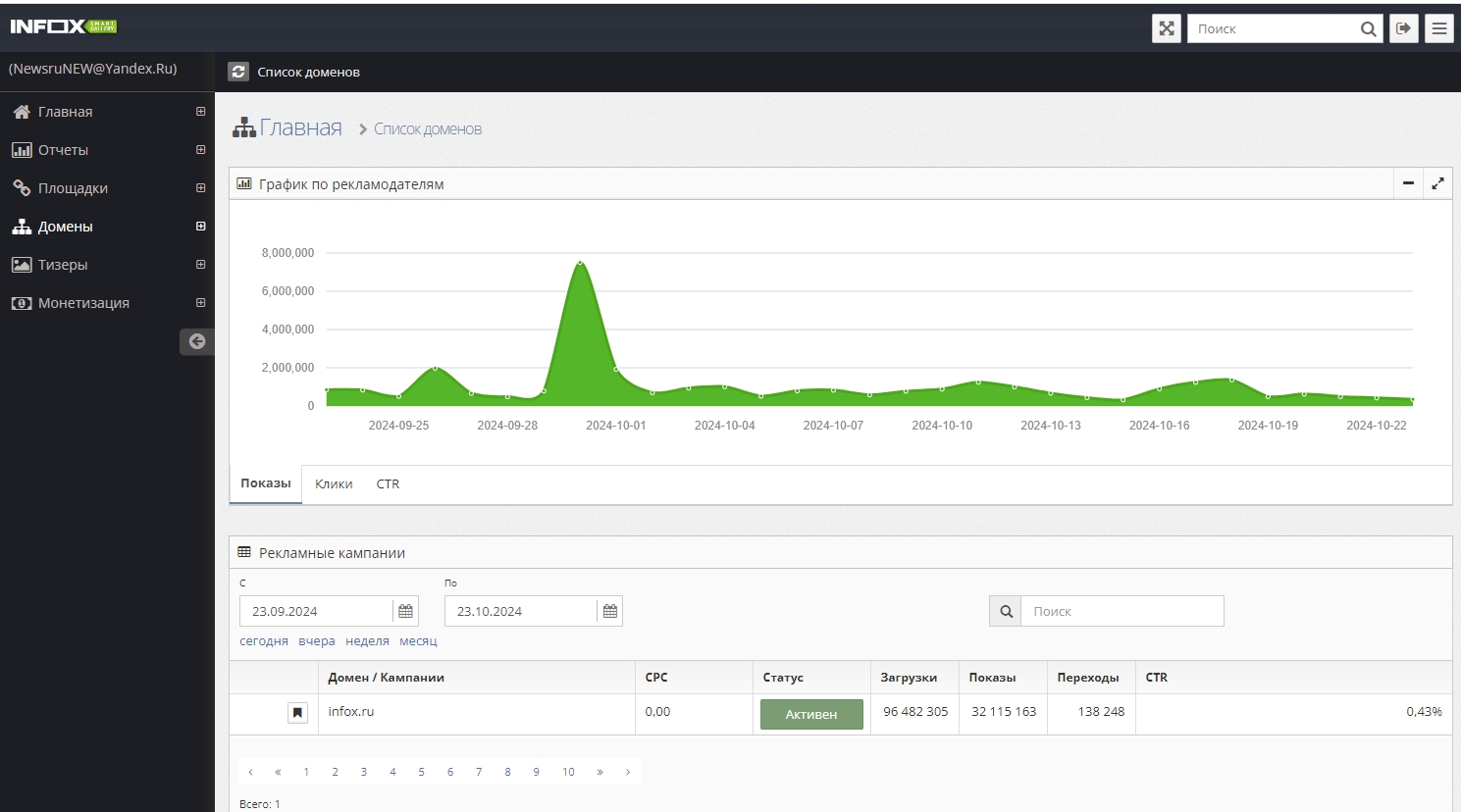This screenshot has width=1461, height=812.
Task: Click the неделя date range link
Action: point(367,641)
